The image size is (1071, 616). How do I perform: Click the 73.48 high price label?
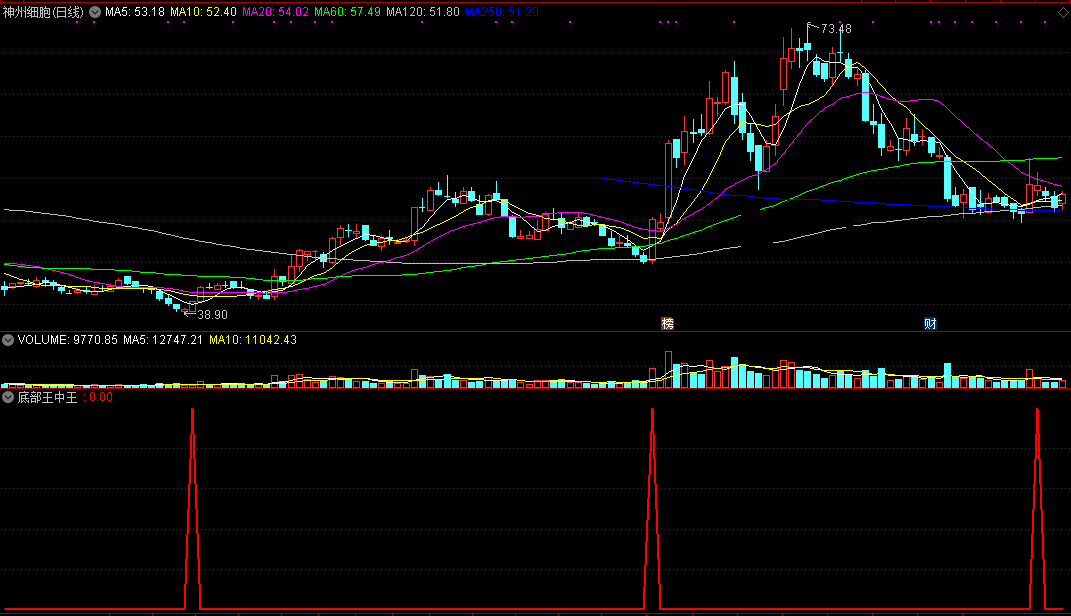[x=836, y=29]
